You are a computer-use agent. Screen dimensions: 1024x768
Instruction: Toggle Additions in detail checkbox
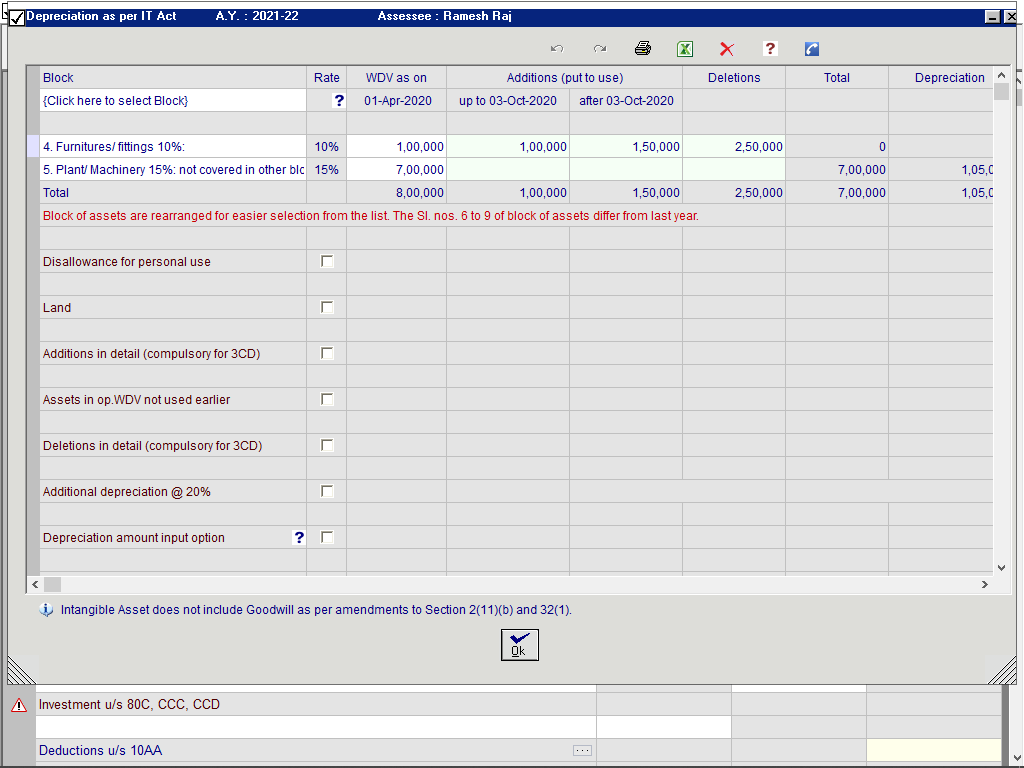[327, 354]
